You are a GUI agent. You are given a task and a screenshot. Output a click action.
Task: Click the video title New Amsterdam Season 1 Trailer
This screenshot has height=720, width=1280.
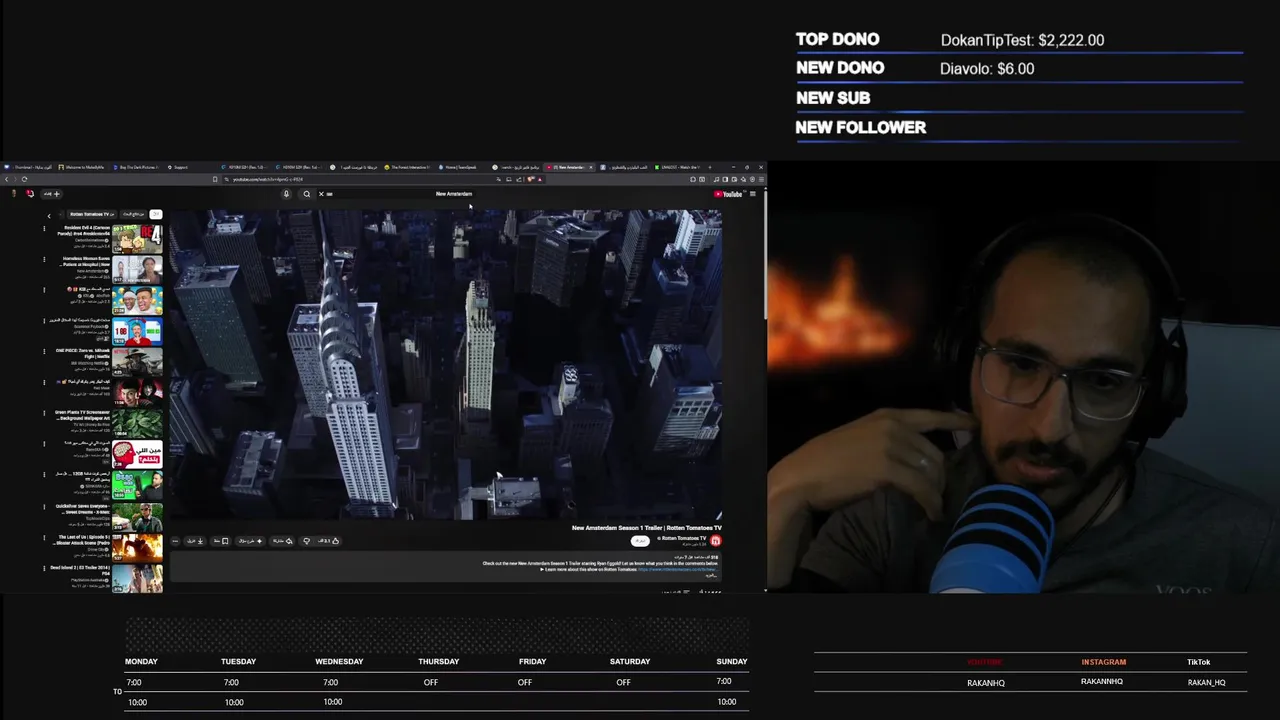click(x=646, y=528)
